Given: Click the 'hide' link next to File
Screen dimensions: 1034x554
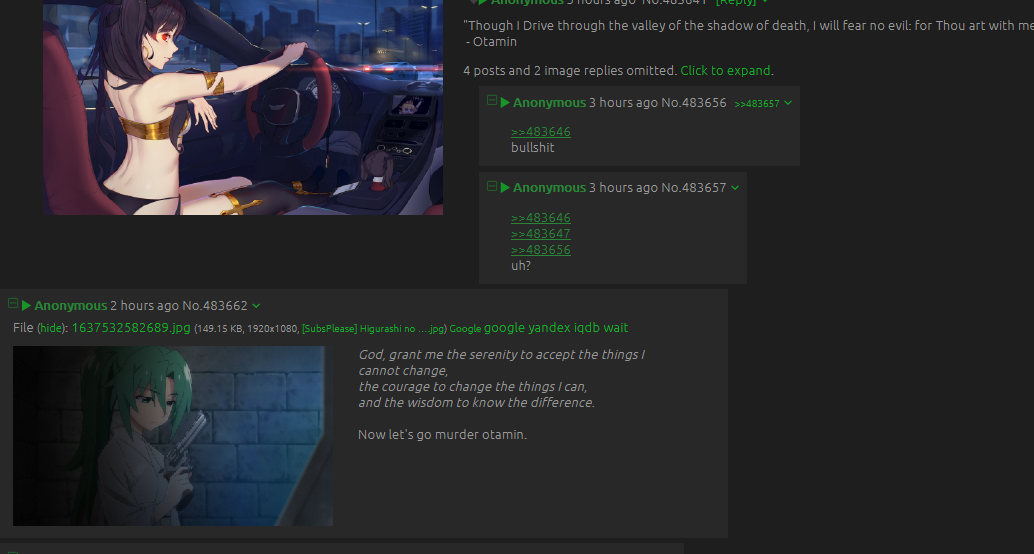Looking at the screenshot, I should tap(50, 328).
